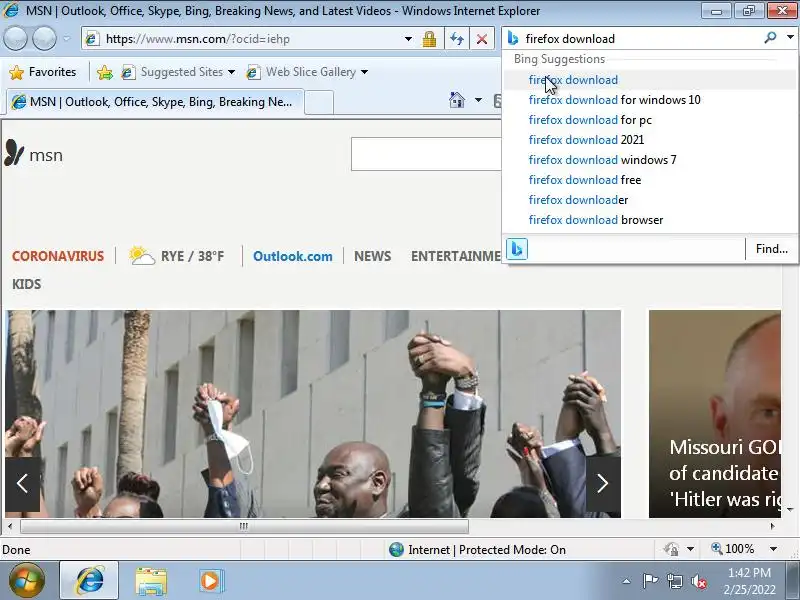This screenshot has width=800, height=600.
Task: Click the security padlock icon
Action: (429, 39)
